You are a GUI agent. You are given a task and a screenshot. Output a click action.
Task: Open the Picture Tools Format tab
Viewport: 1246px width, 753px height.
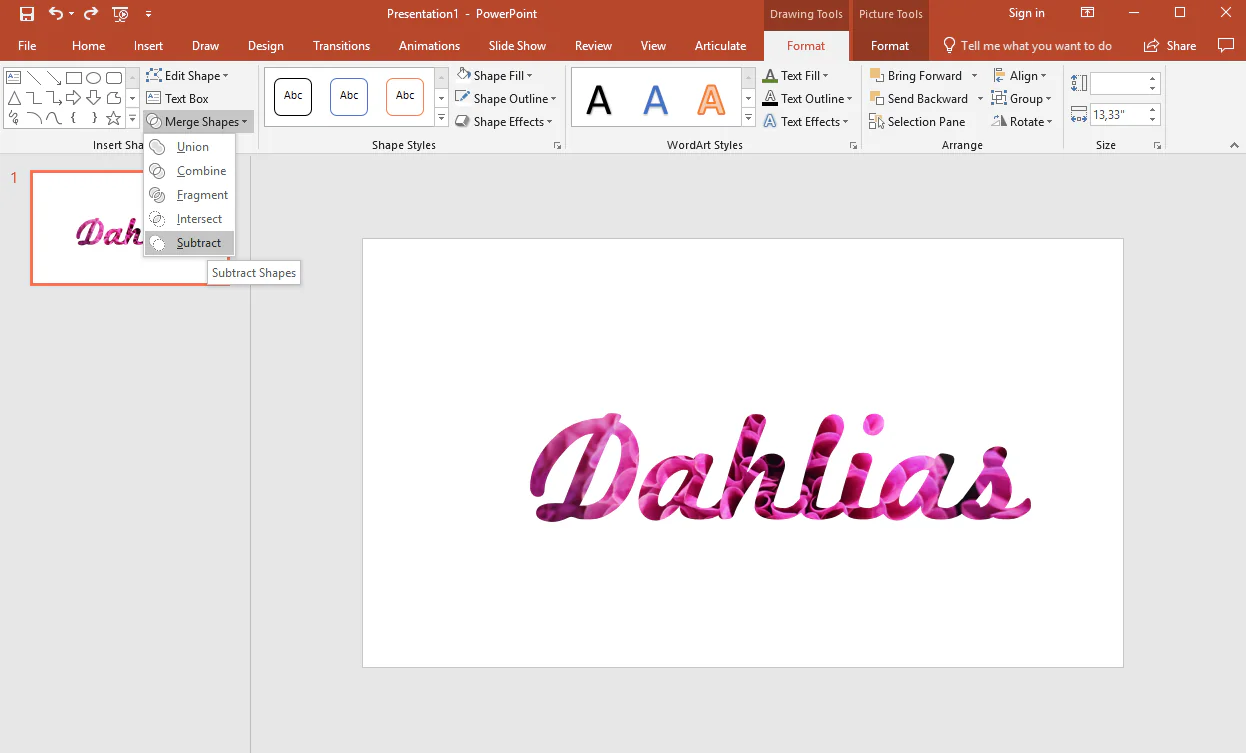tap(889, 45)
